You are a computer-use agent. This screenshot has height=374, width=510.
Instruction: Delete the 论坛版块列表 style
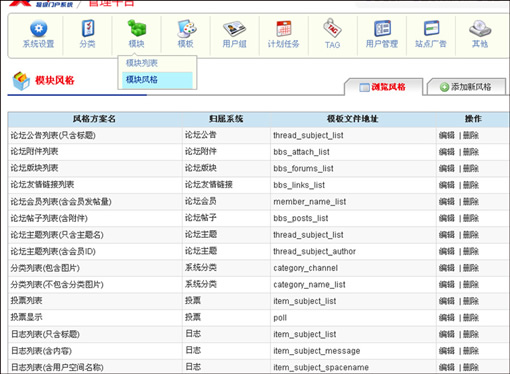tap(471, 169)
